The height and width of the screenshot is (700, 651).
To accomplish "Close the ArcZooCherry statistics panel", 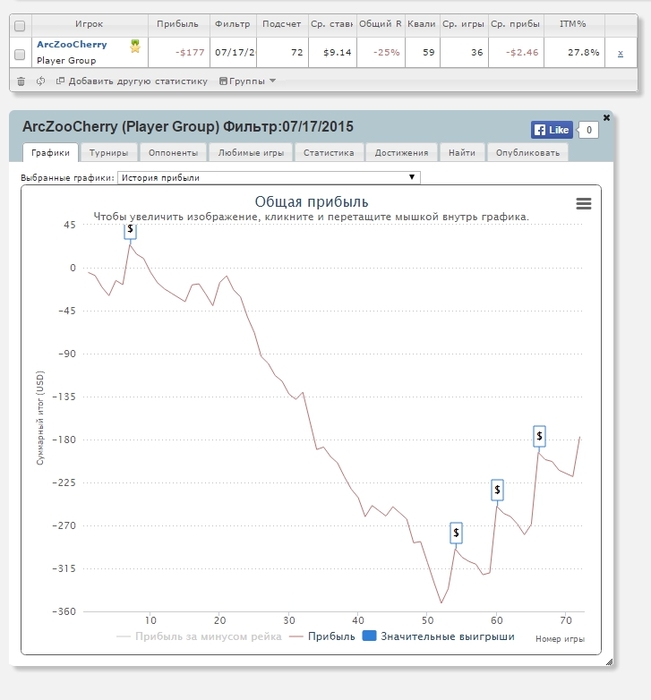I will [x=606, y=118].
